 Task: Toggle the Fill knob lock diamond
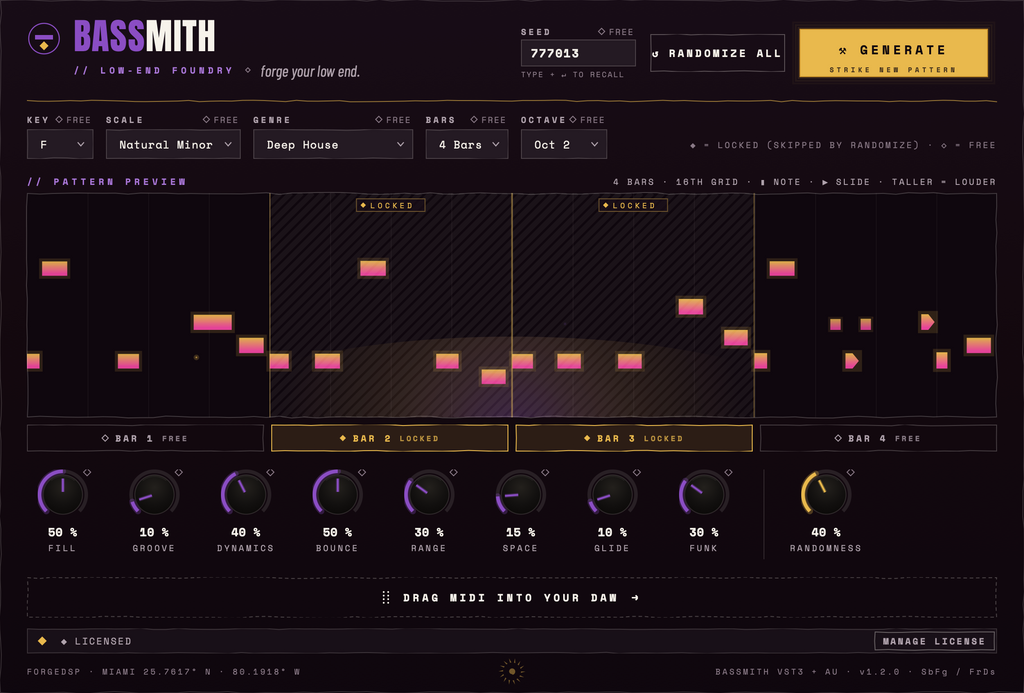pyautogui.click(x=87, y=472)
